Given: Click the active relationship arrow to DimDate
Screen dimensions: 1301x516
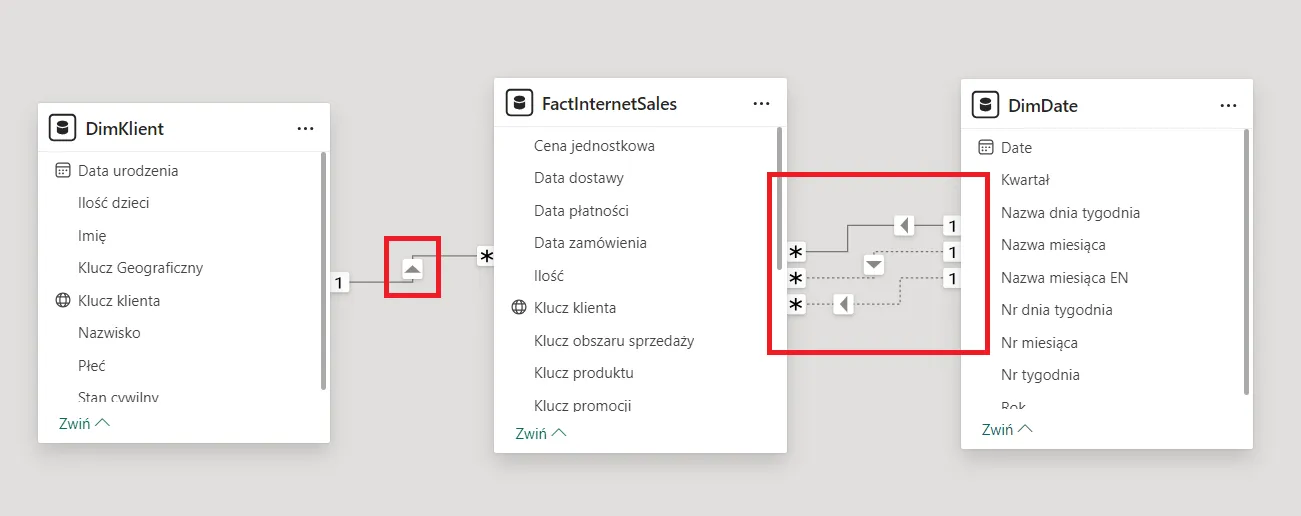Looking at the screenshot, I should 904,225.
